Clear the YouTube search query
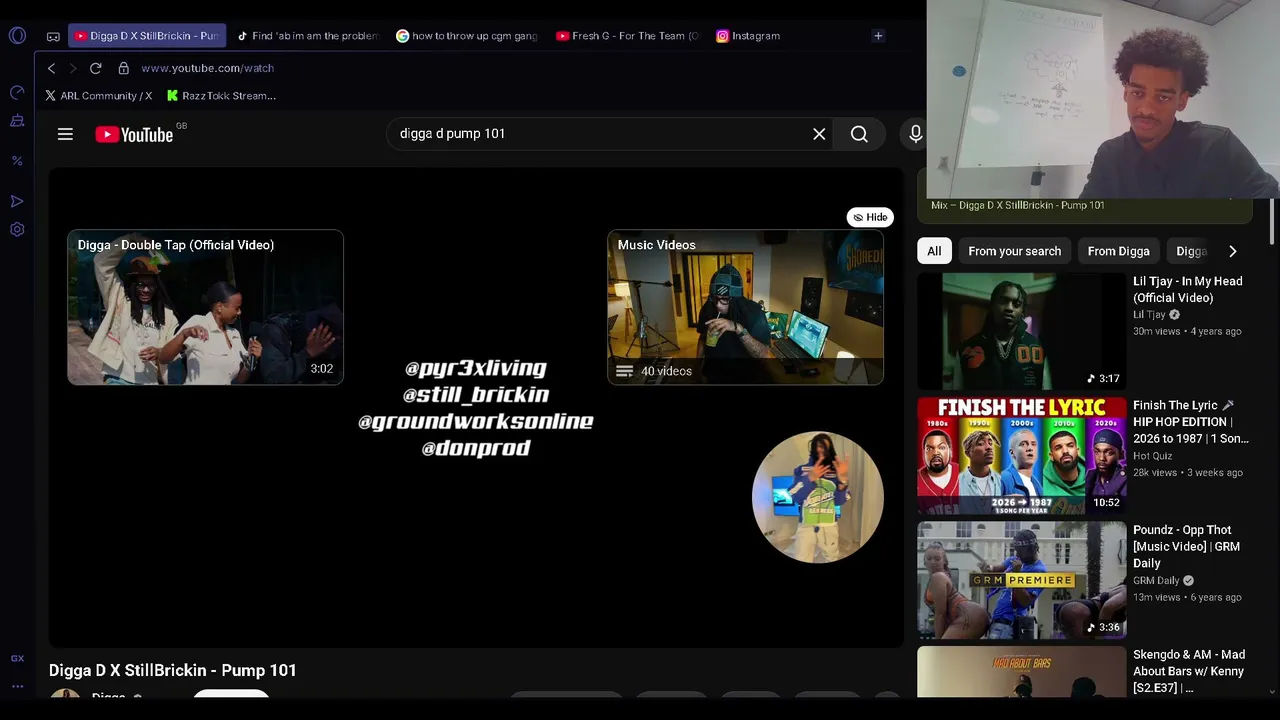1280x720 pixels. pyautogui.click(x=819, y=134)
